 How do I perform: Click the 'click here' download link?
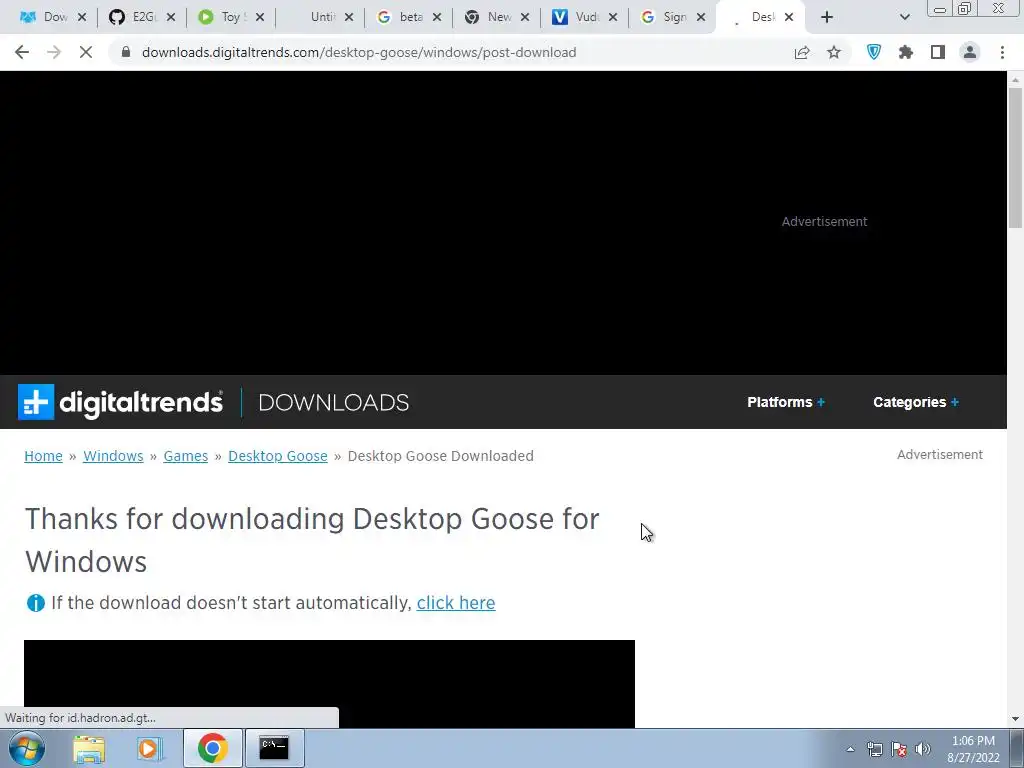[456, 603]
